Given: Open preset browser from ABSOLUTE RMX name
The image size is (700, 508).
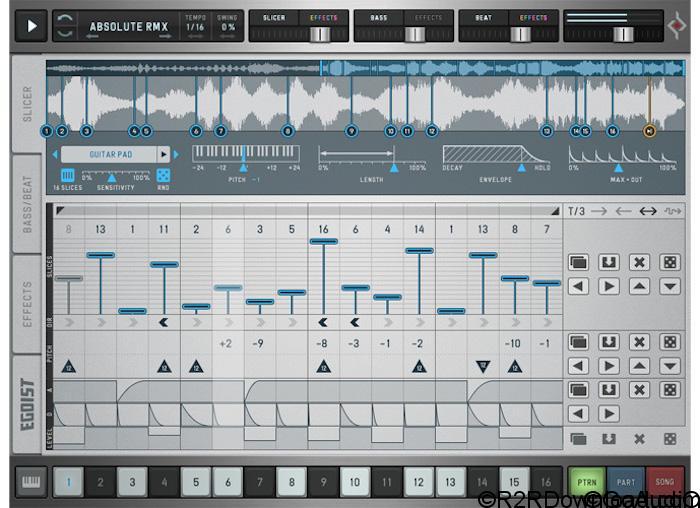Looking at the screenshot, I should pos(129,26).
